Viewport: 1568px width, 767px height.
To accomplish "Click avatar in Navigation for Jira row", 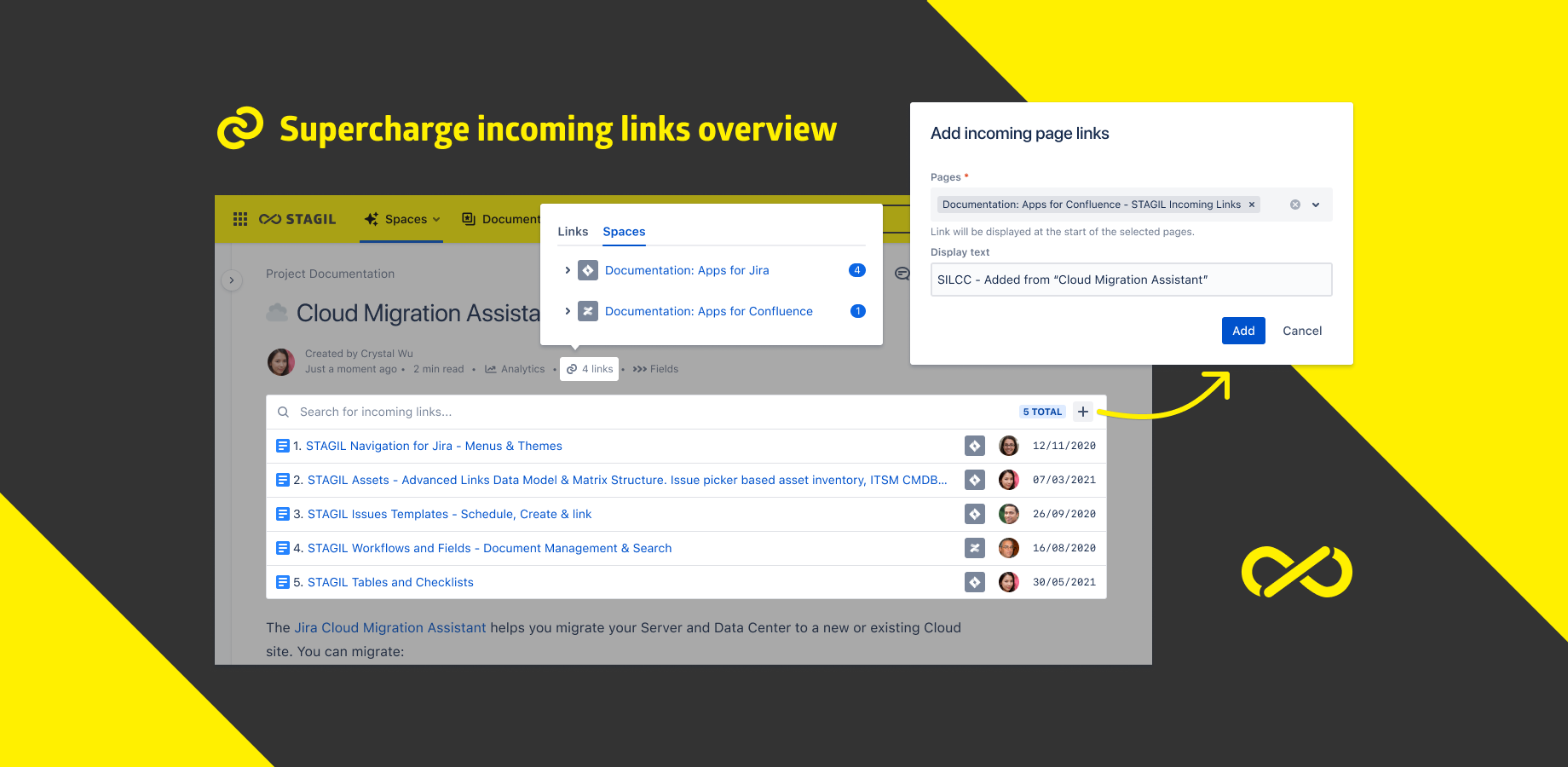I will coord(1009,446).
